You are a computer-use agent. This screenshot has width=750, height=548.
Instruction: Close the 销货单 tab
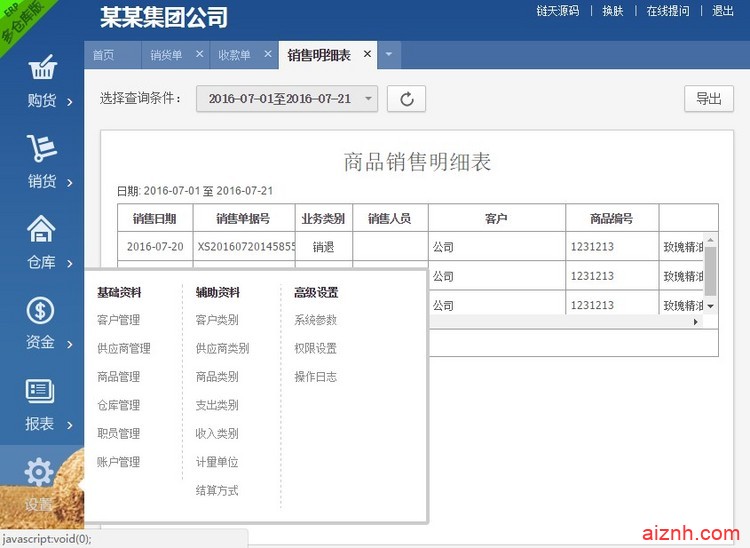click(200, 55)
